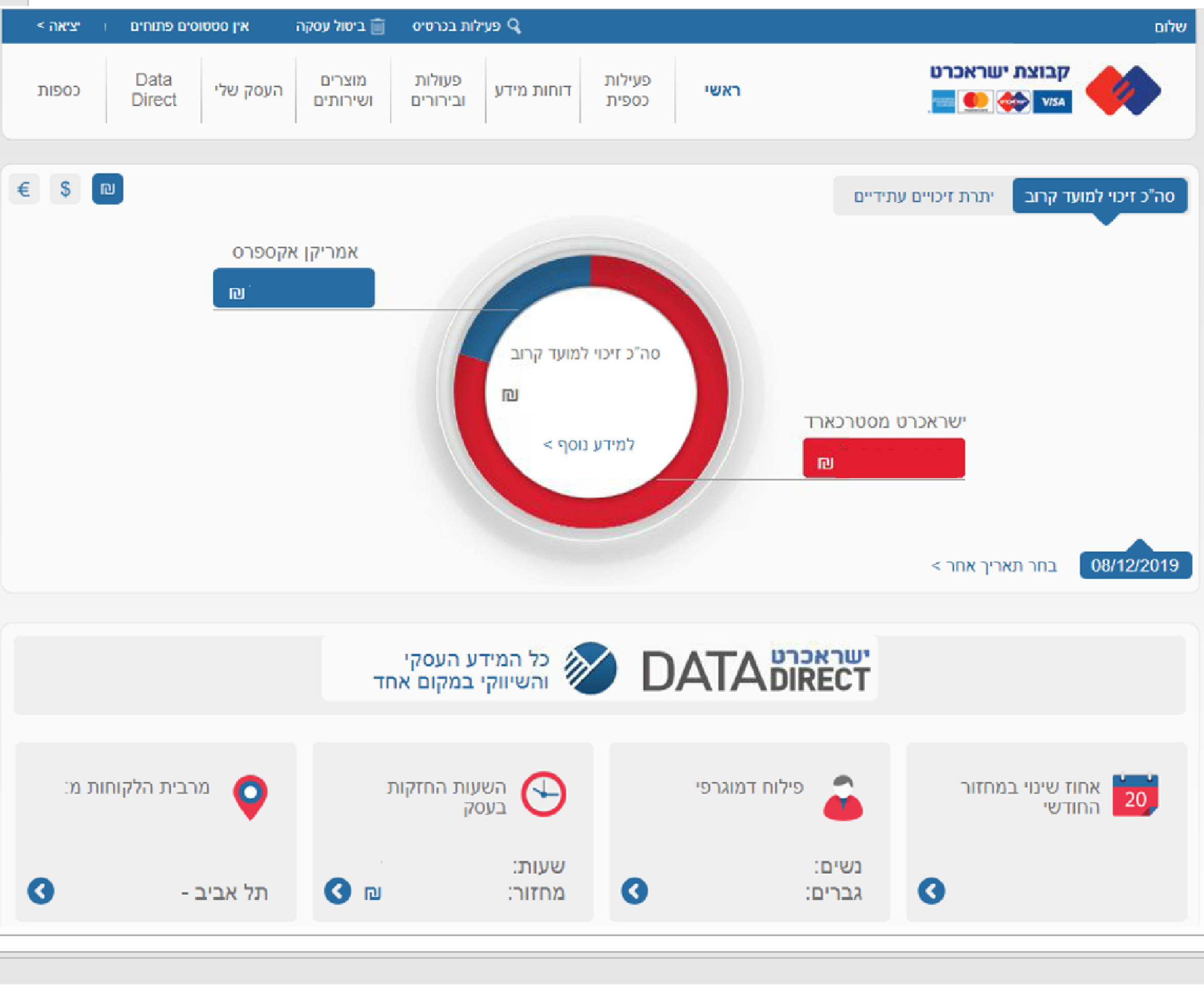
Task: Click the location pin icon for customers origin
Action: [x=250, y=797]
